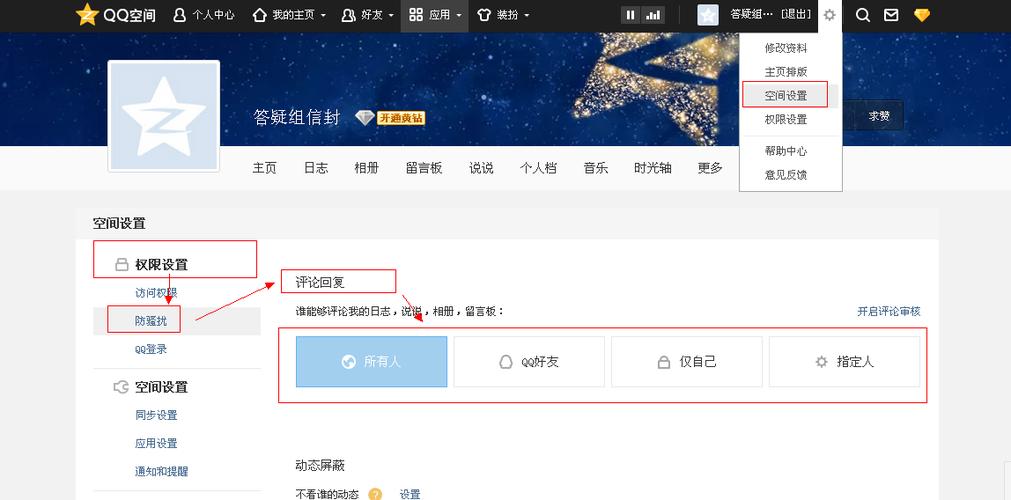Click the 答疑组 username in the top bar
1011x500 pixels.
751,14
